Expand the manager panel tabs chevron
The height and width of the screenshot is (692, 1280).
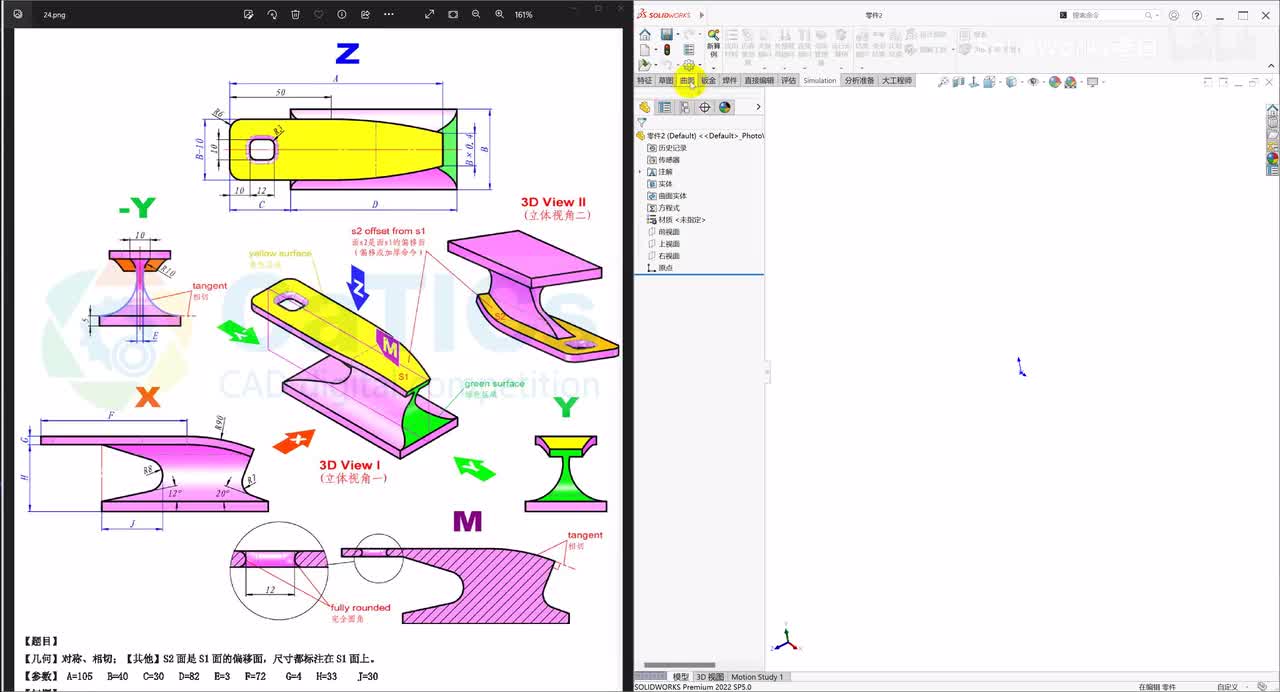click(x=758, y=107)
